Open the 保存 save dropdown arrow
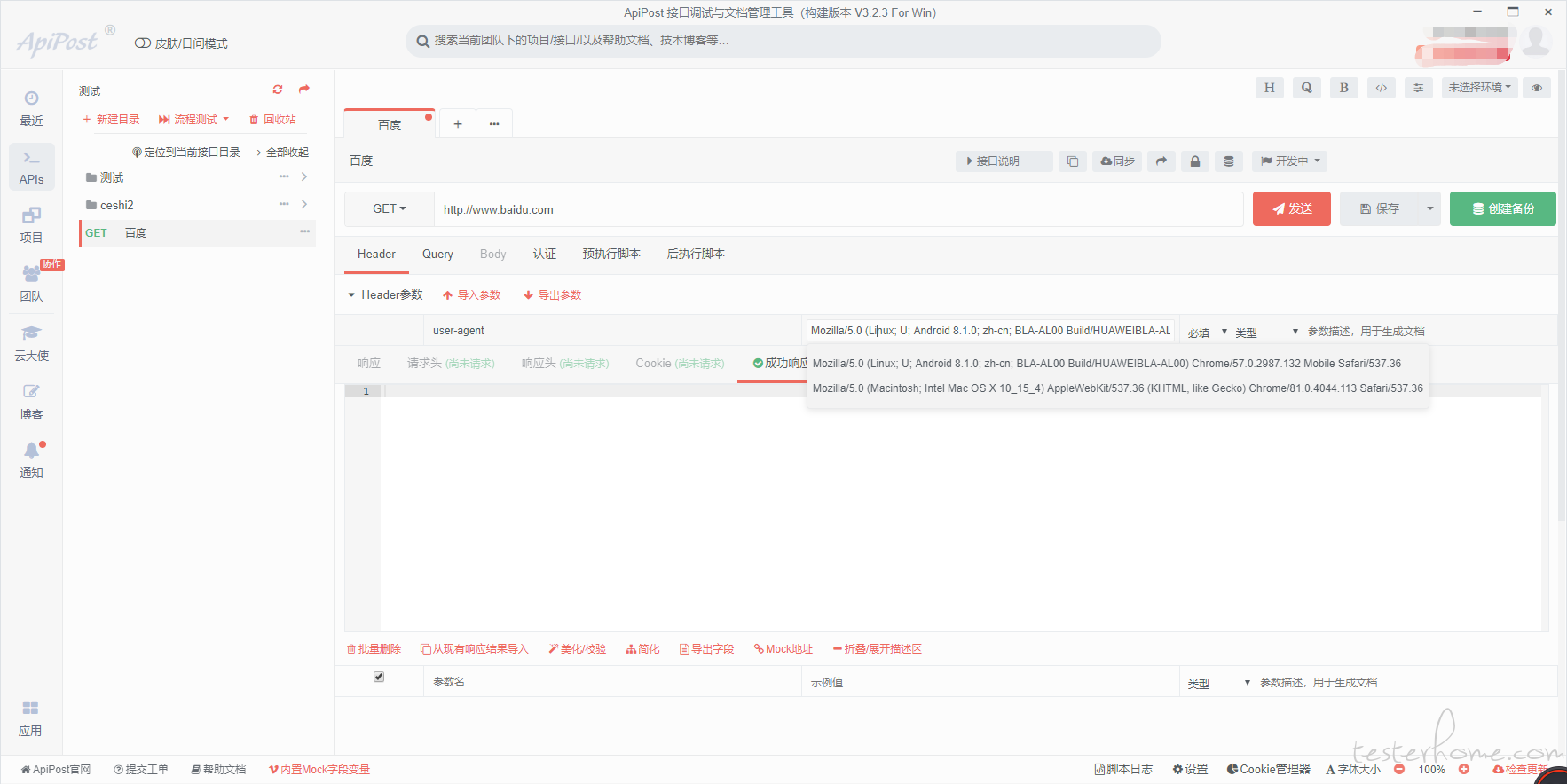The image size is (1567, 784). tap(1429, 209)
